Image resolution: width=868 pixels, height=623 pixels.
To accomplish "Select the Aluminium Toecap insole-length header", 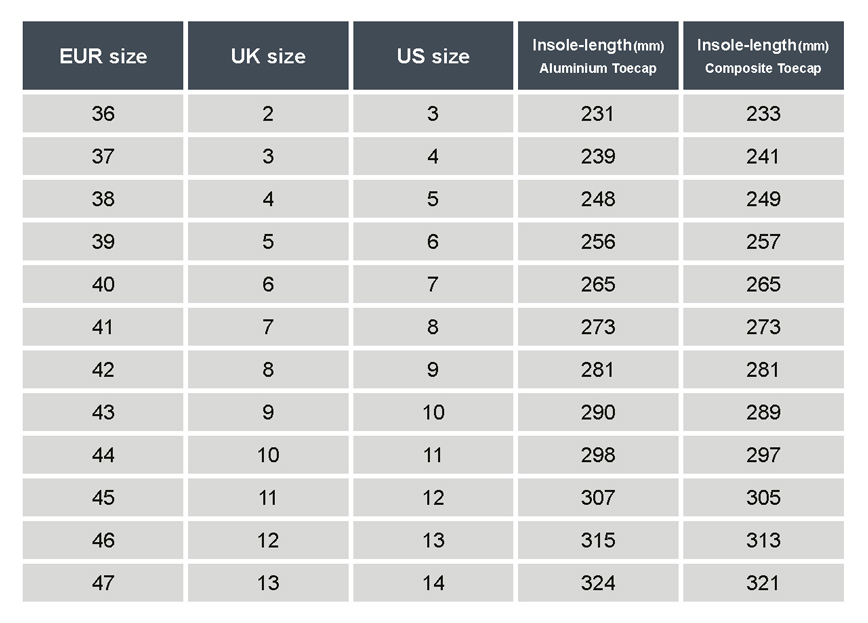I will (598, 55).
